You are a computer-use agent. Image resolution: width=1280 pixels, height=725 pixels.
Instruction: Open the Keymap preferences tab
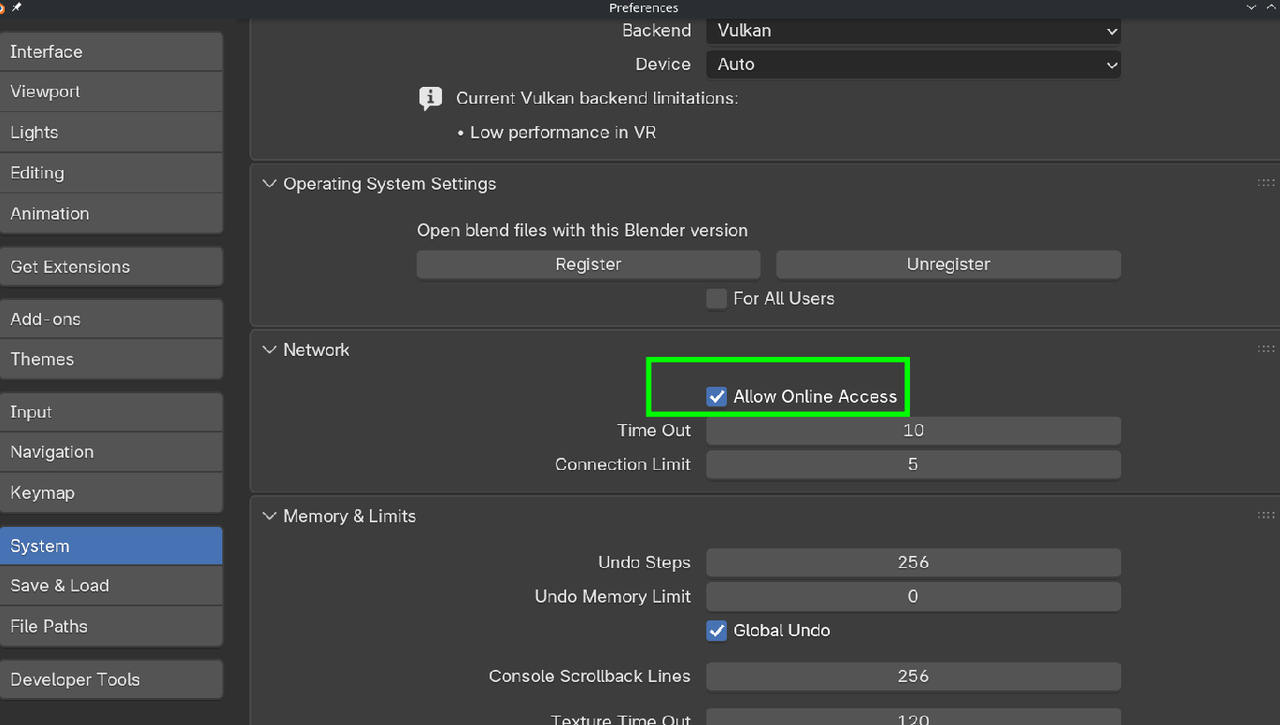click(x=111, y=493)
